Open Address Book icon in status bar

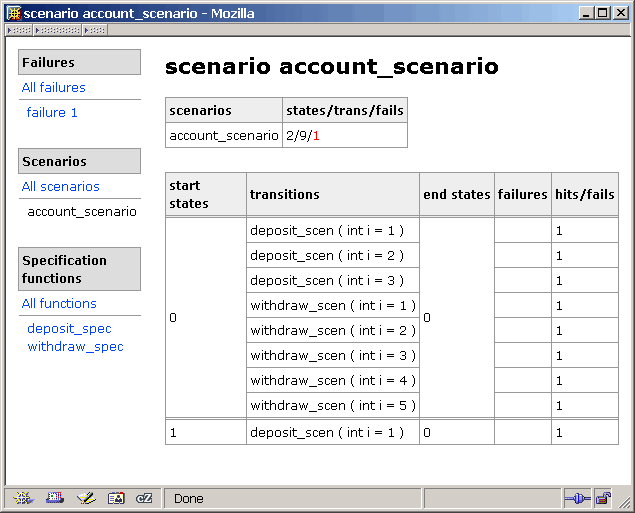point(116,498)
